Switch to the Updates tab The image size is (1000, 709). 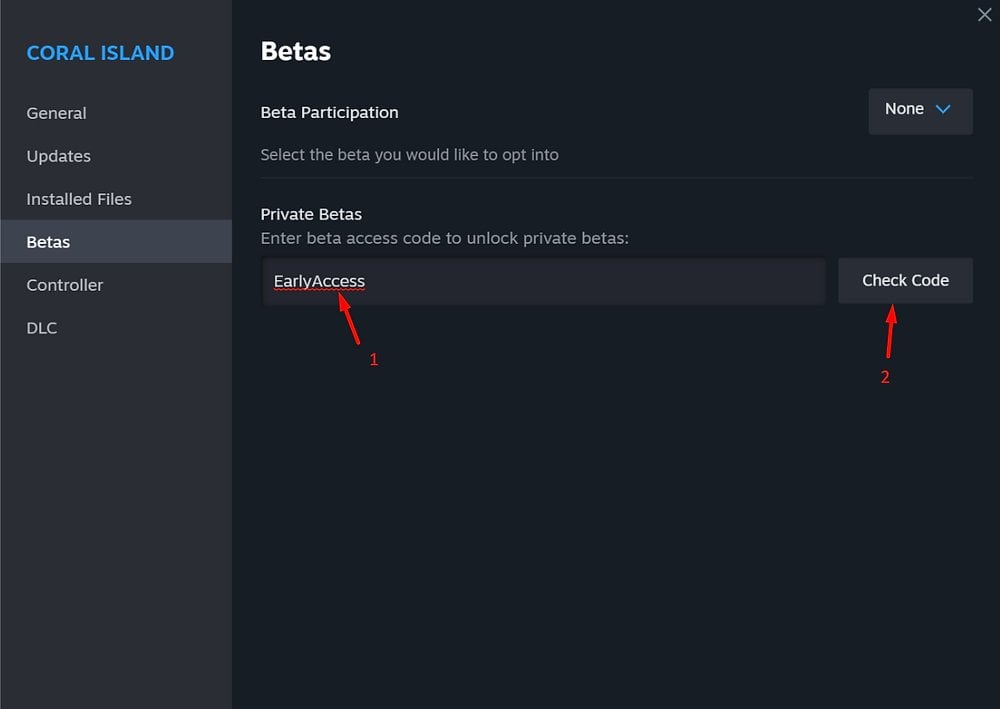pyautogui.click(x=59, y=156)
